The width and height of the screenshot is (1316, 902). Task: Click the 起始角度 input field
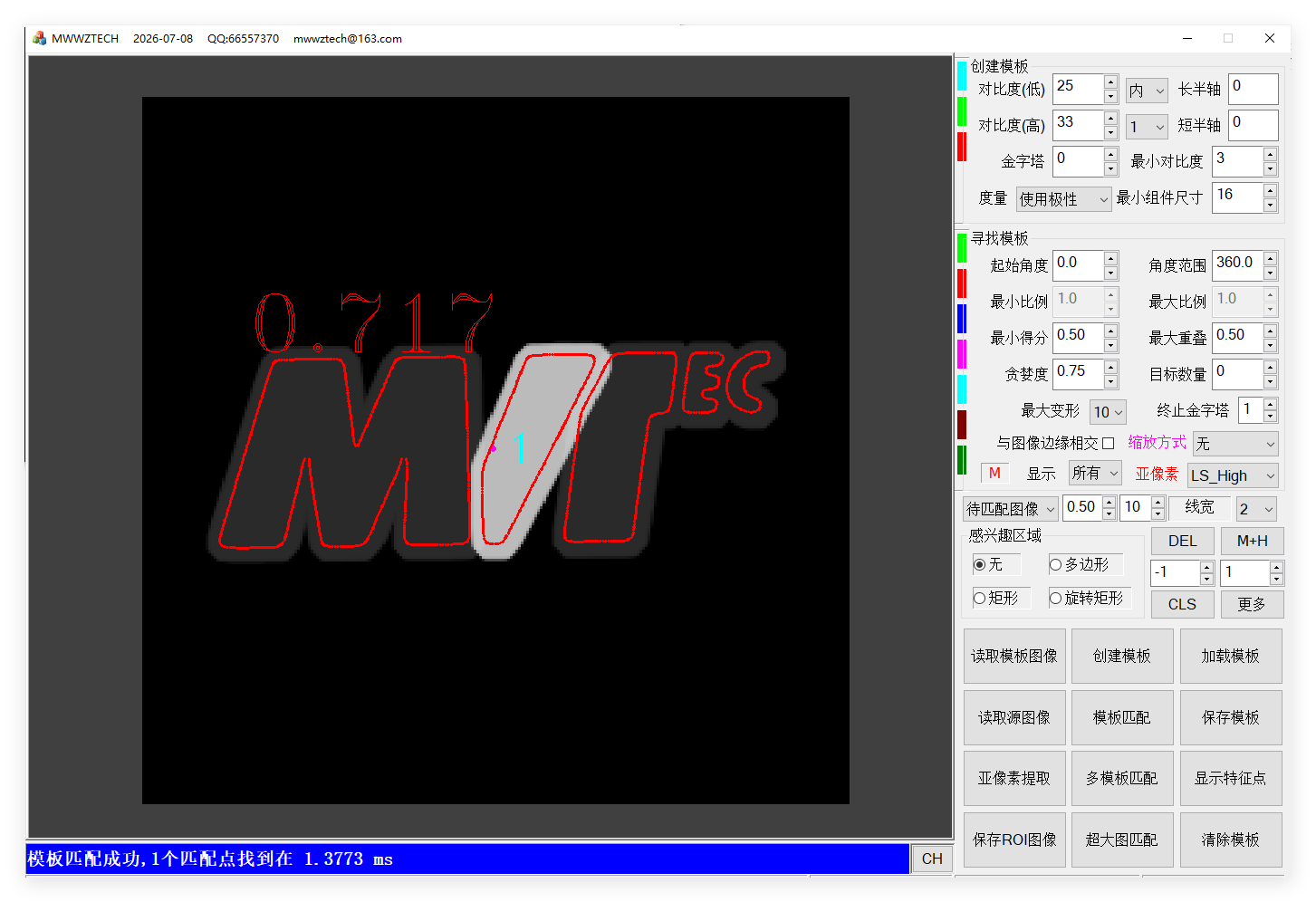1078,265
